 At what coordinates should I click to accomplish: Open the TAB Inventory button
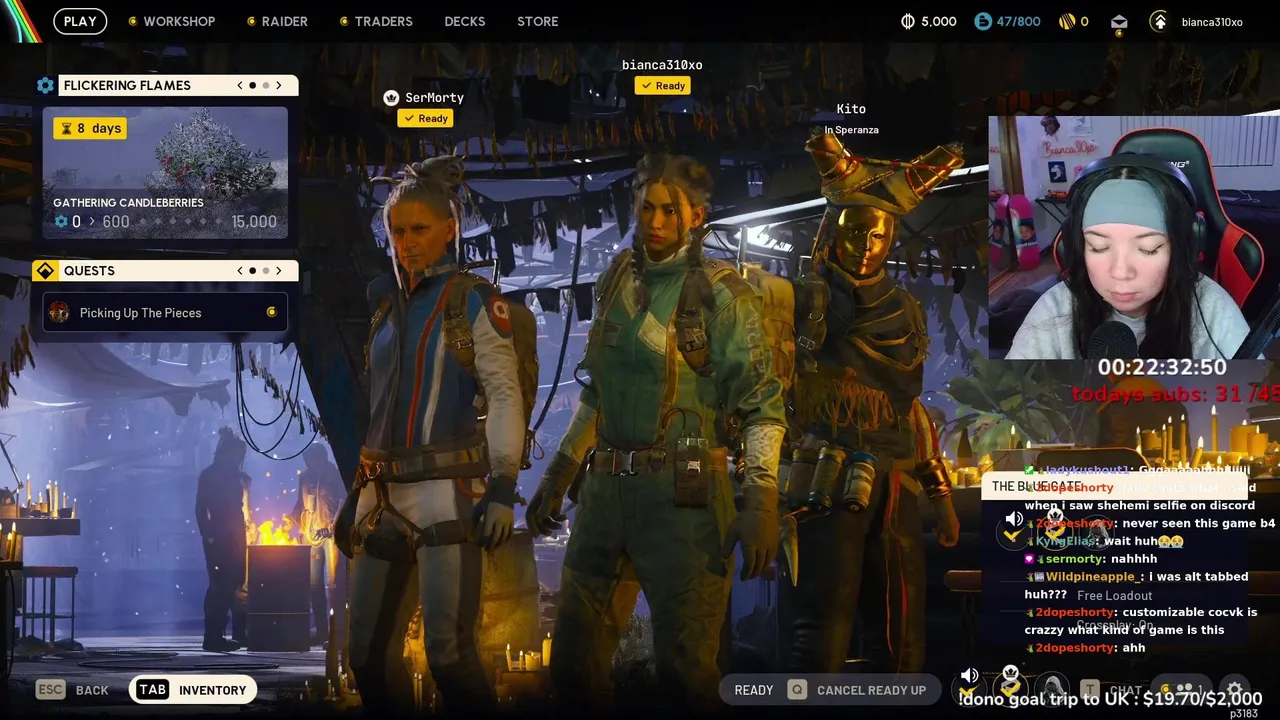[x=193, y=690]
